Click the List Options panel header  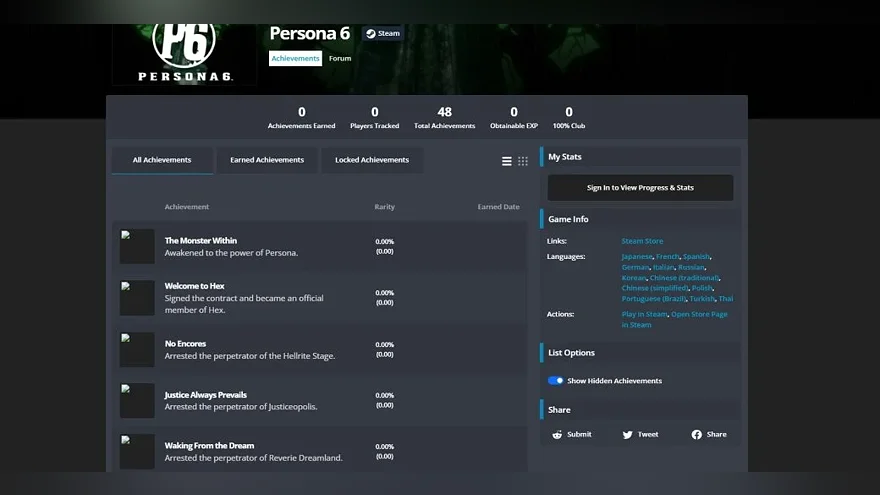click(x=640, y=353)
